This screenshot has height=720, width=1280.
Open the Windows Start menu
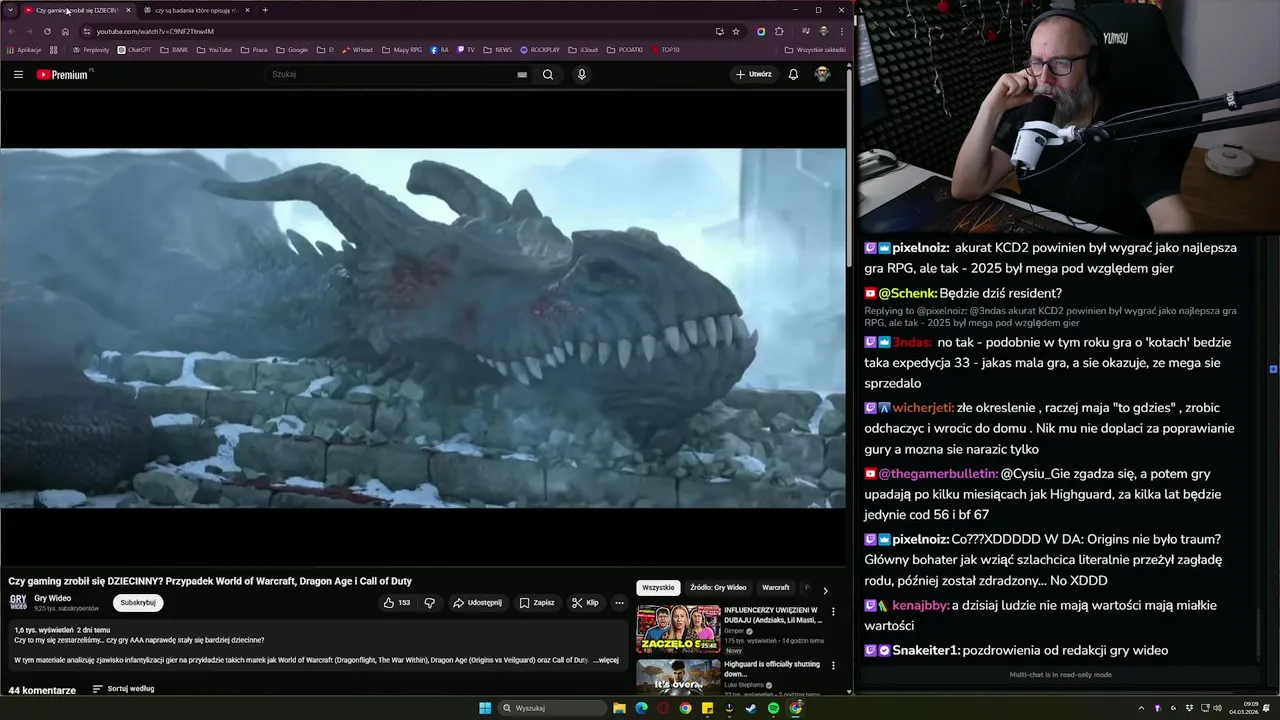485,708
